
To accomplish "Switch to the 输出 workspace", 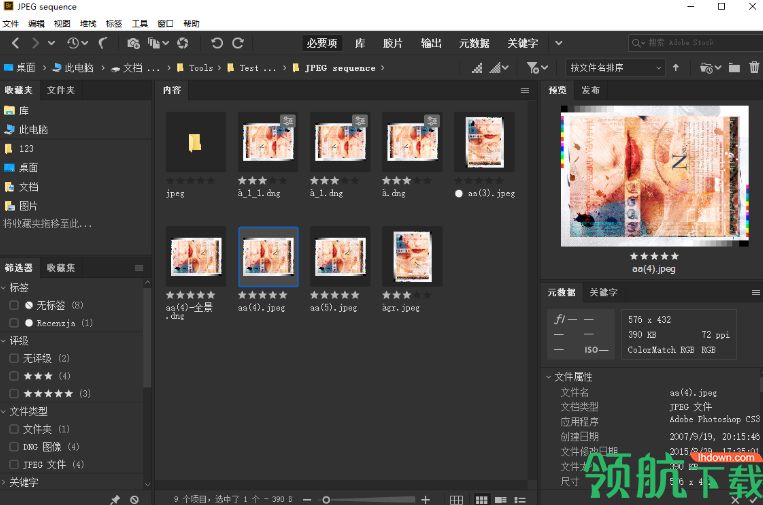I will [x=431, y=43].
